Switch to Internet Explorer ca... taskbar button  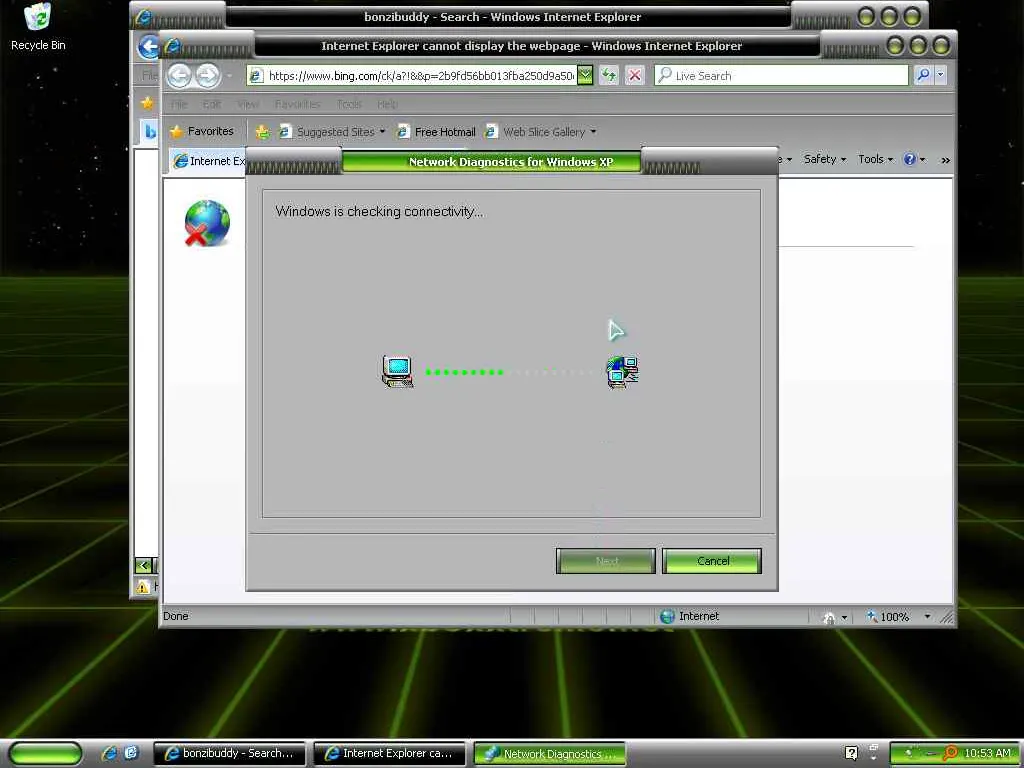coord(390,753)
